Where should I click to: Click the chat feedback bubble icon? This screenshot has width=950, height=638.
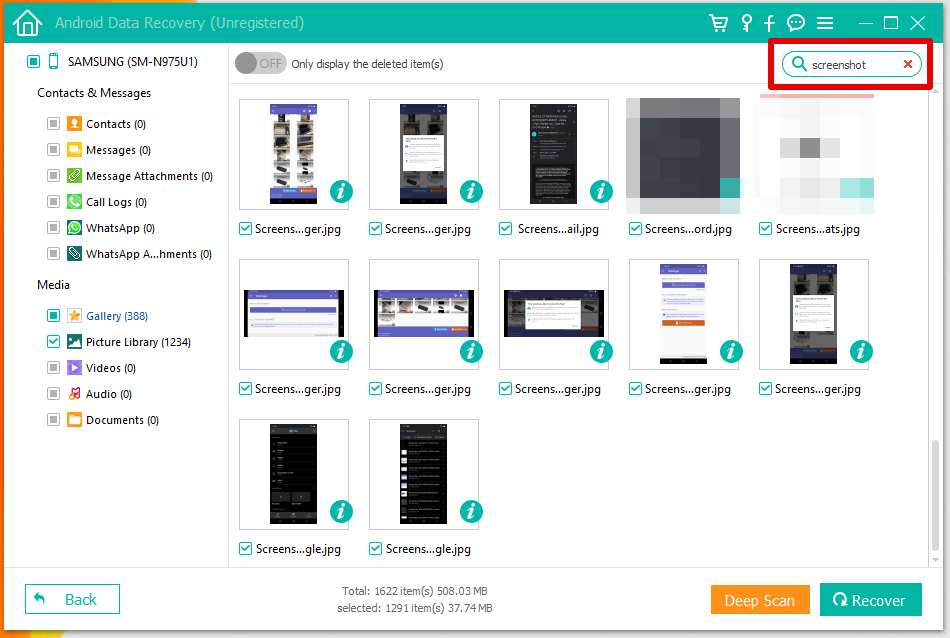796,23
